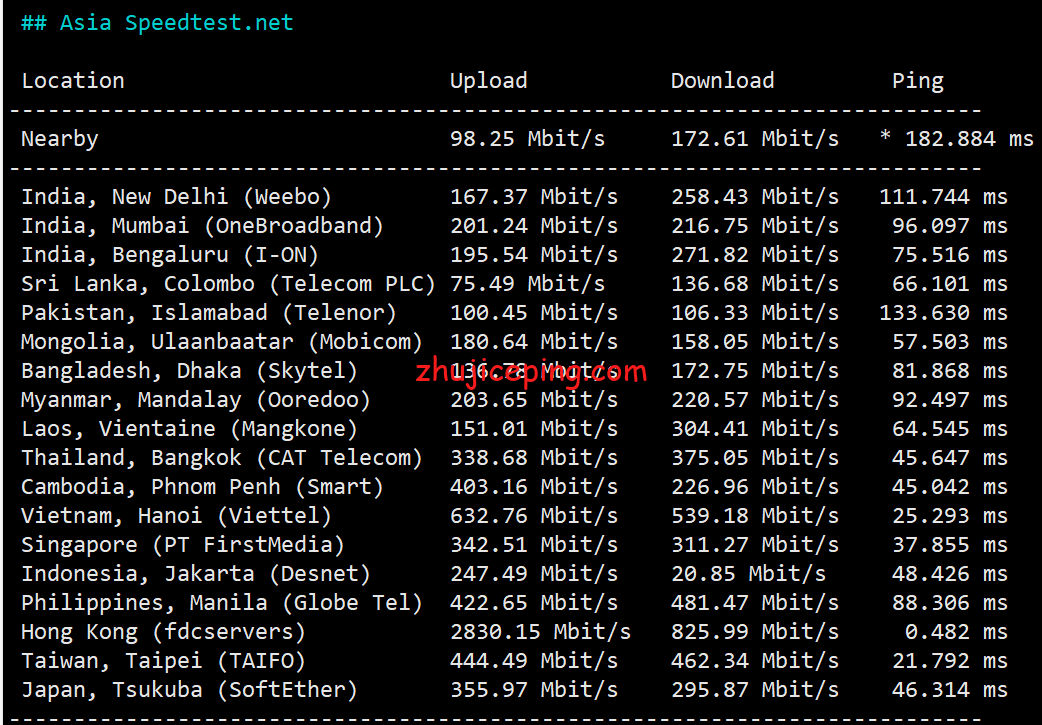Select "Myanmar, Mandalay (Ooredoo)" location text
Viewport: 1042px width, 725px height.
[x=196, y=400]
